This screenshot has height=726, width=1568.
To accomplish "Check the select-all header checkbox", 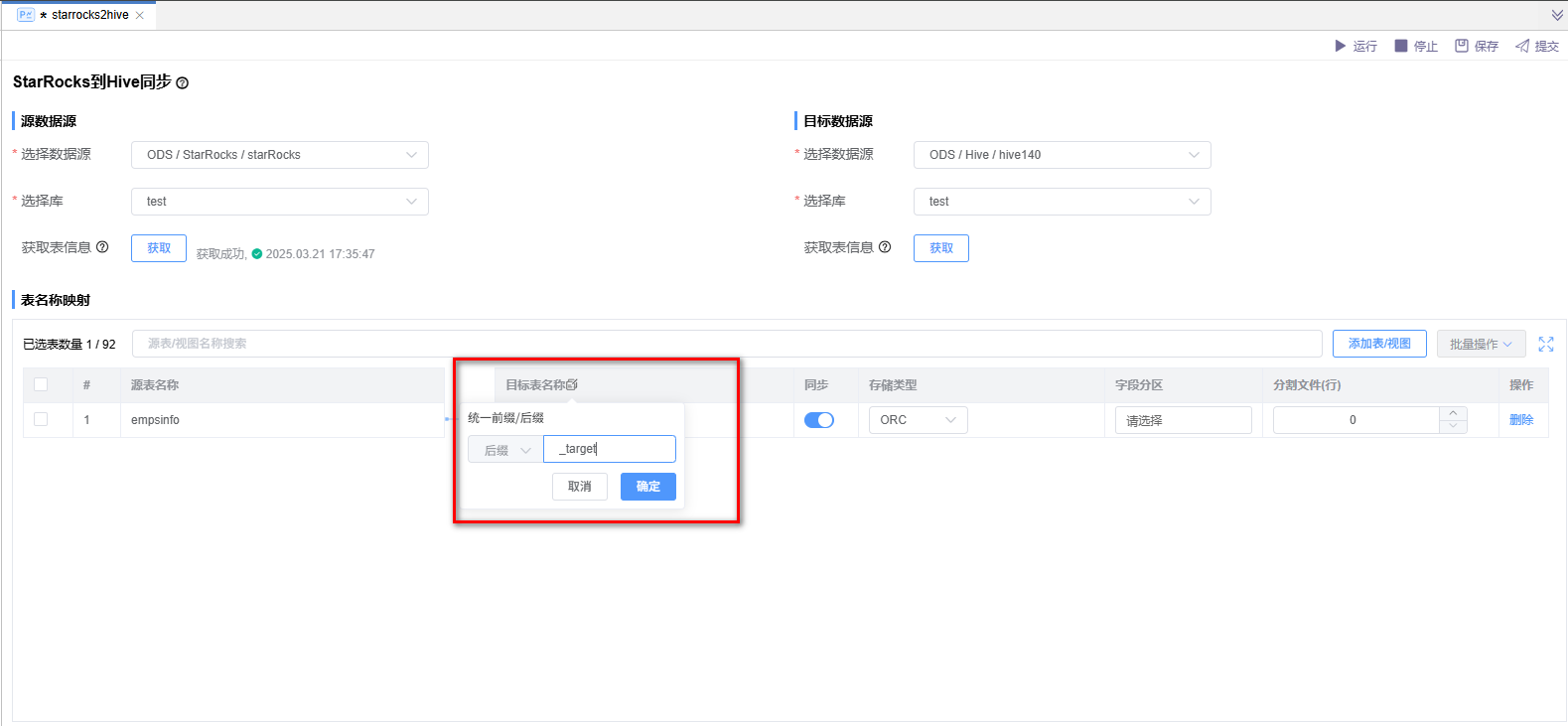I will [x=41, y=384].
